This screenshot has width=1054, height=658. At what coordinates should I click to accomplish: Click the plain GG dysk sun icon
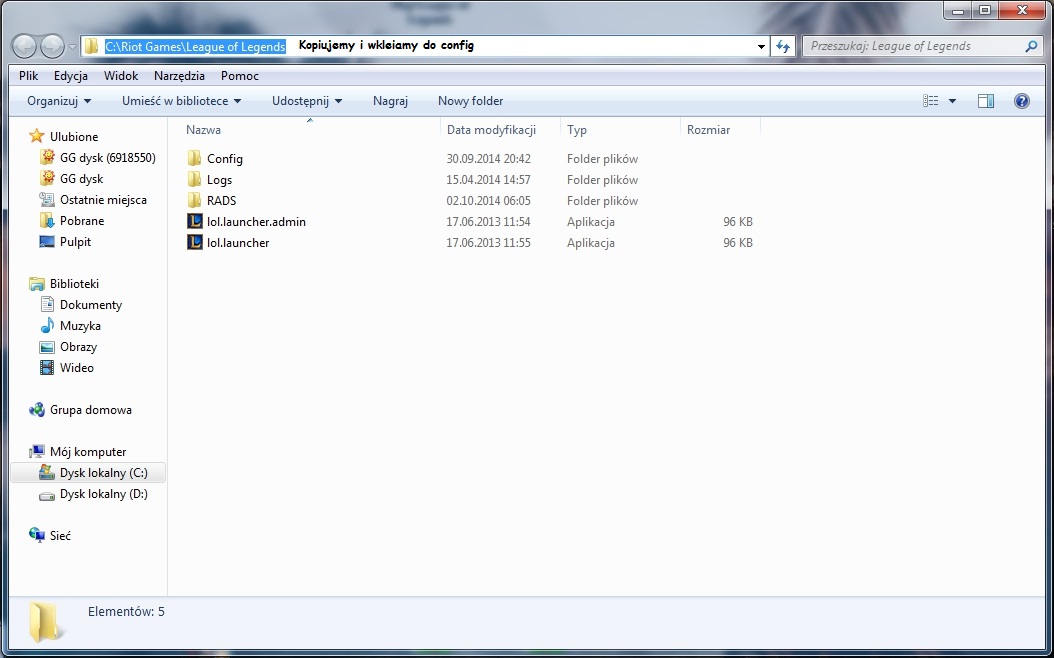pyautogui.click(x=47, y=178)
